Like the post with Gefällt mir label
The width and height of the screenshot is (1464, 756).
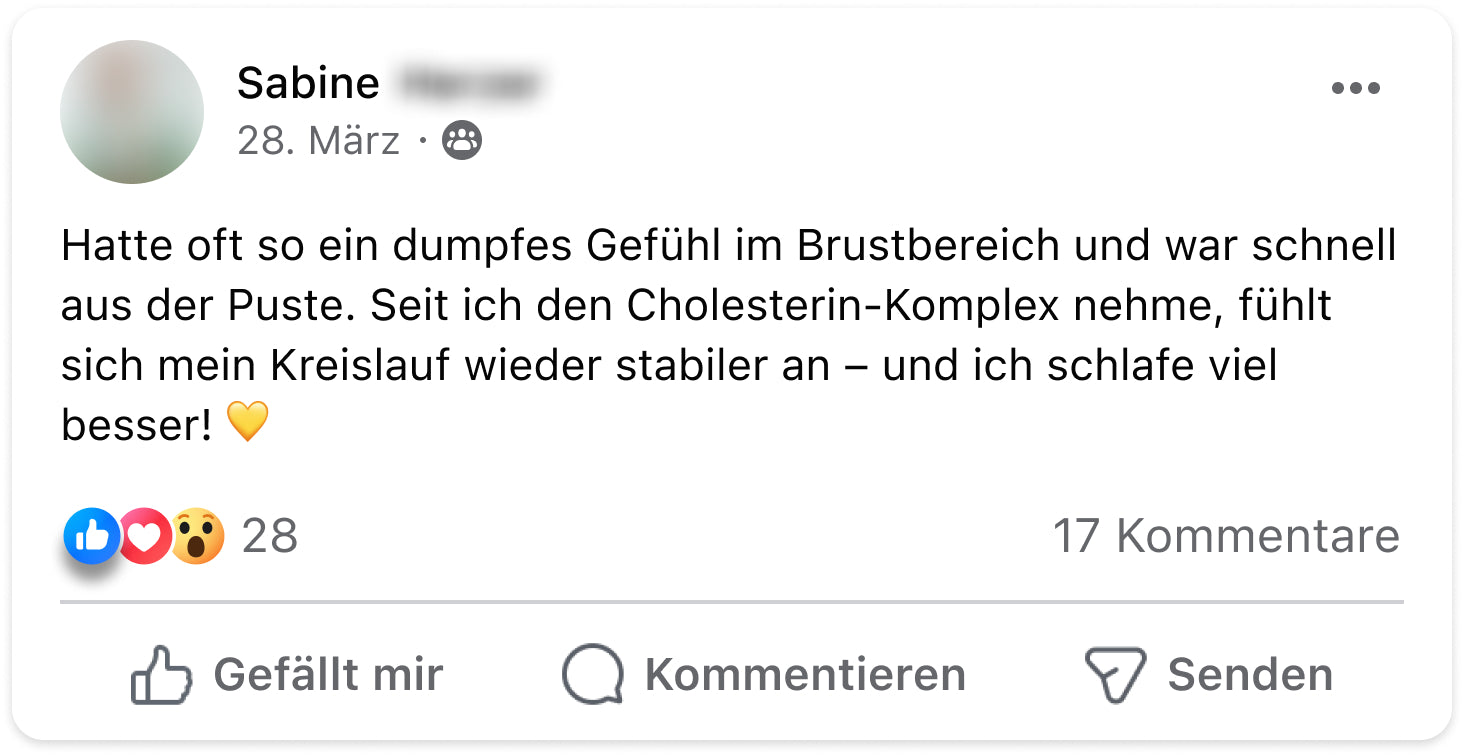(x=328, y=674)
